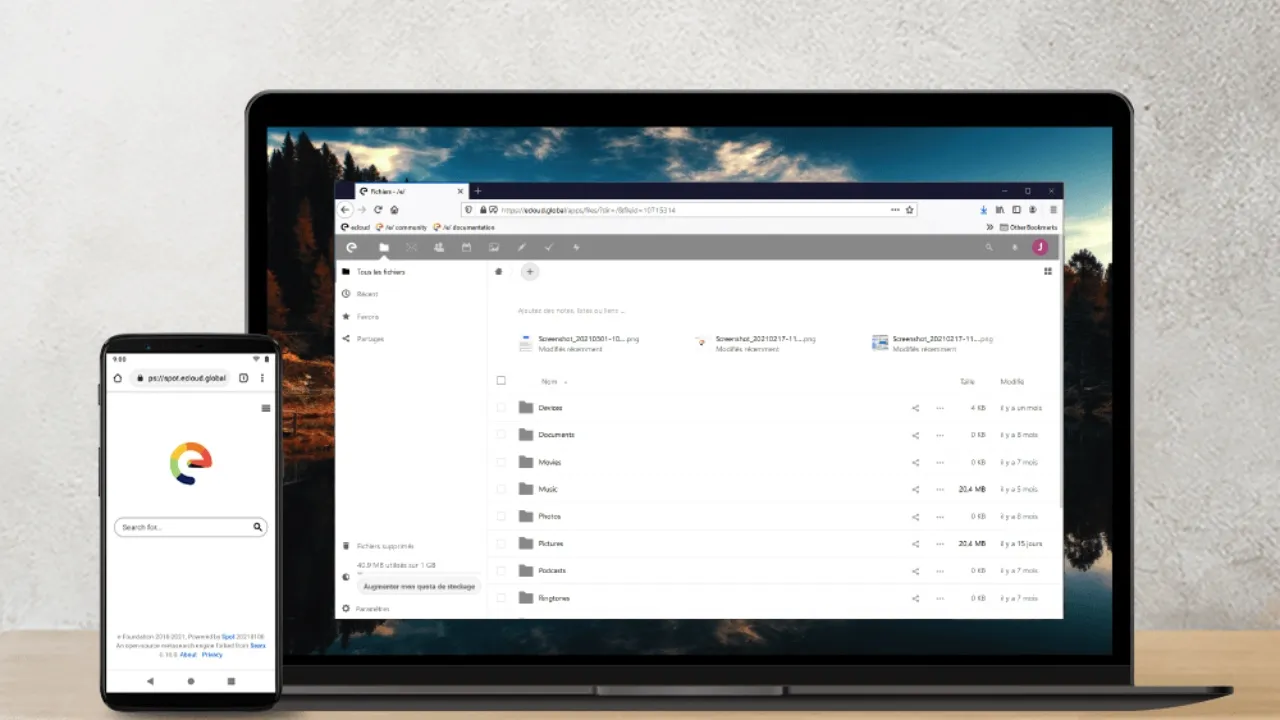The image size is (1280, 720).
Task: Switch to grid view using the top-right toggle
Action: click(1047, 271)
